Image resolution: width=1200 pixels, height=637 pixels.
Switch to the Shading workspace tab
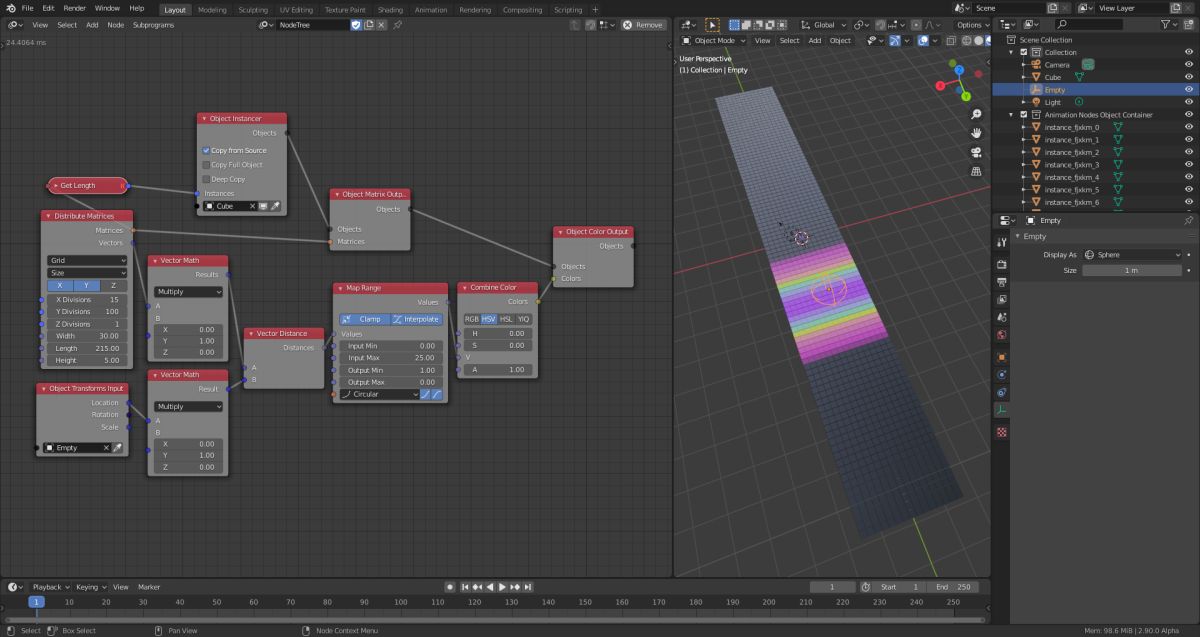tap(390, 9)
